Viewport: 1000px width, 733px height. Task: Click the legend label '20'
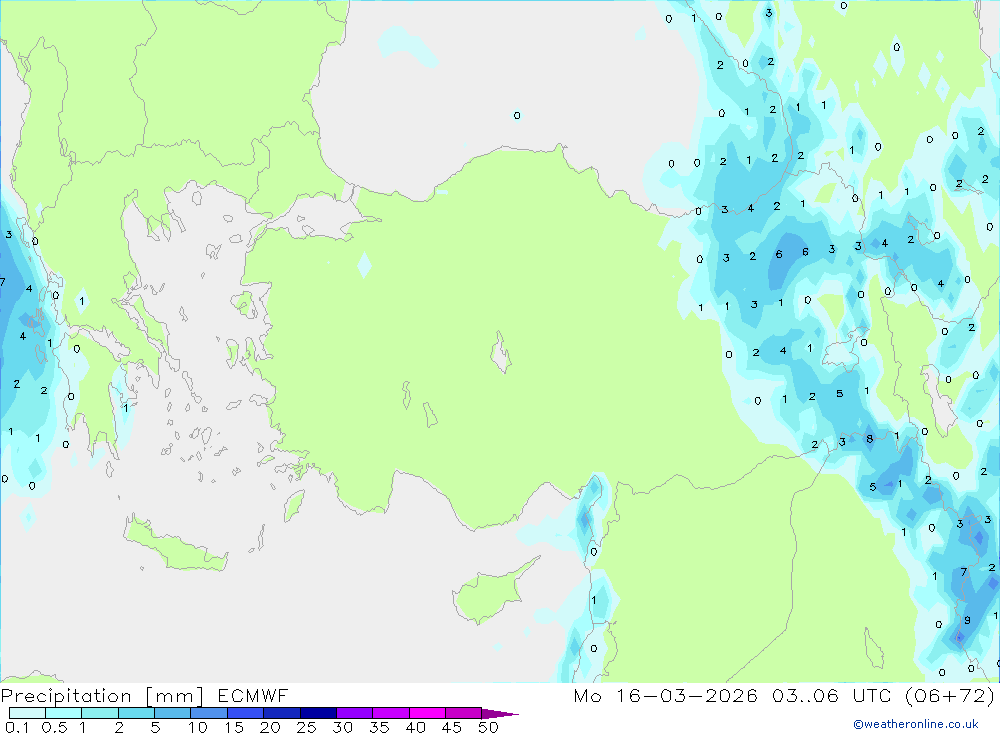(270, 727)
